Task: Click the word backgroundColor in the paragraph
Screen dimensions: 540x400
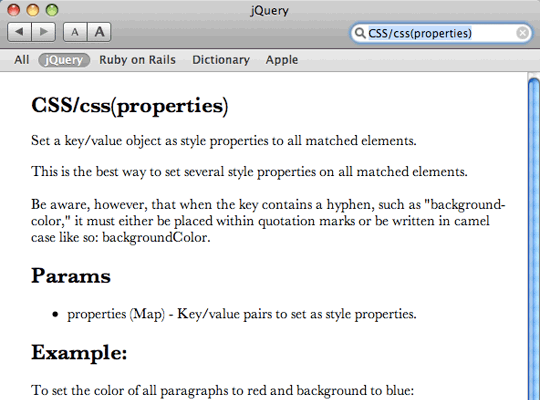Action: click(155, 237)
